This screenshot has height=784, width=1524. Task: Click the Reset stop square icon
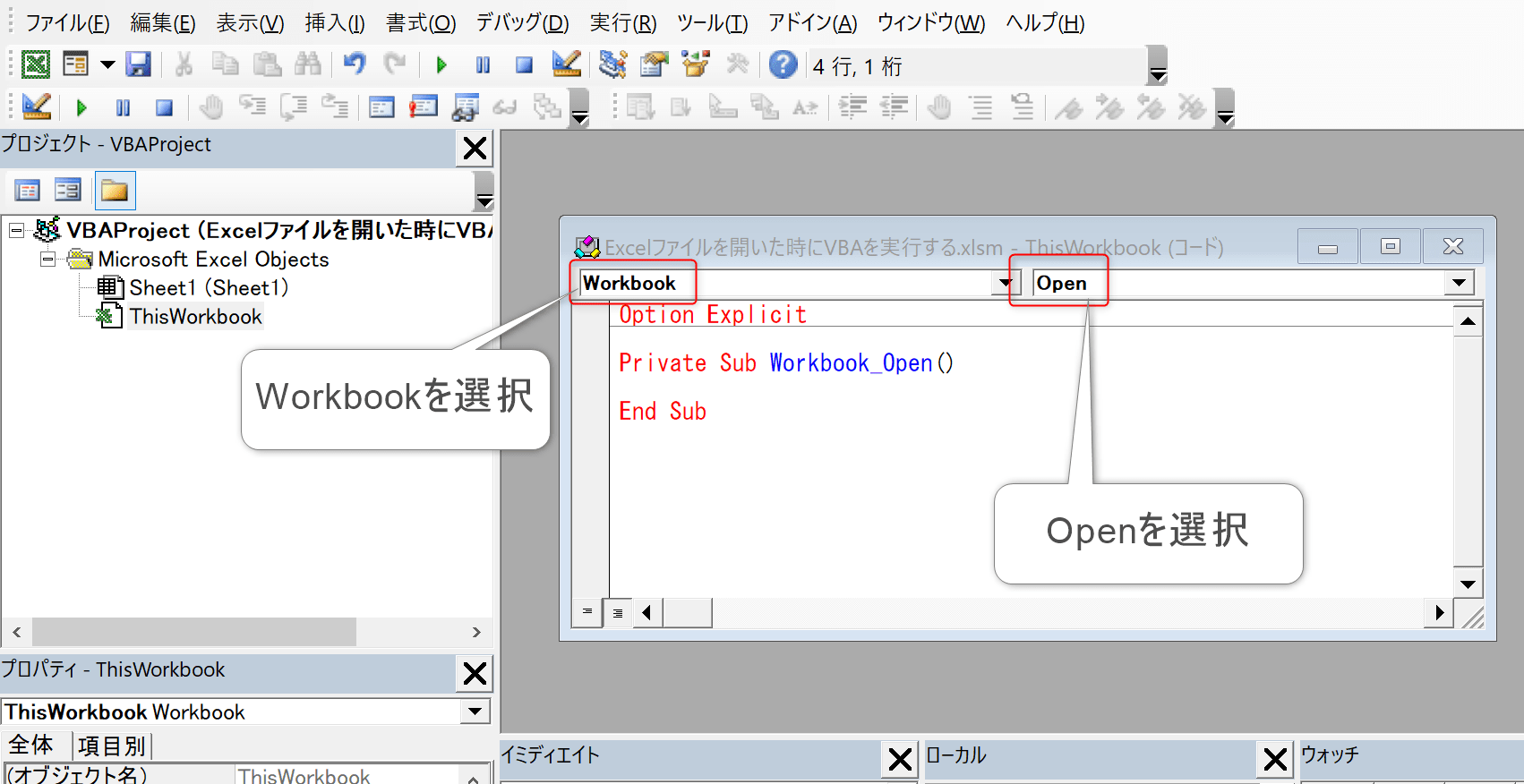click(x=524, y=64)
